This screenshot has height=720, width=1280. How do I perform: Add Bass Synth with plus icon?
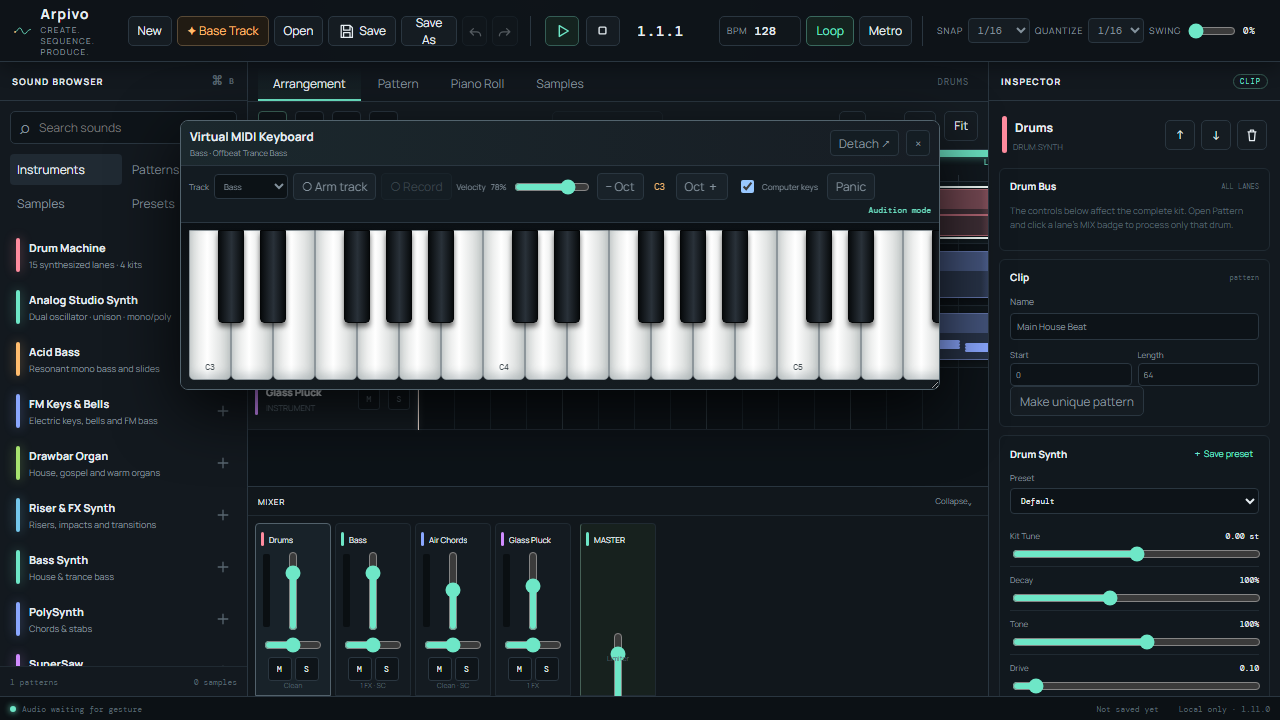[223, 567]
